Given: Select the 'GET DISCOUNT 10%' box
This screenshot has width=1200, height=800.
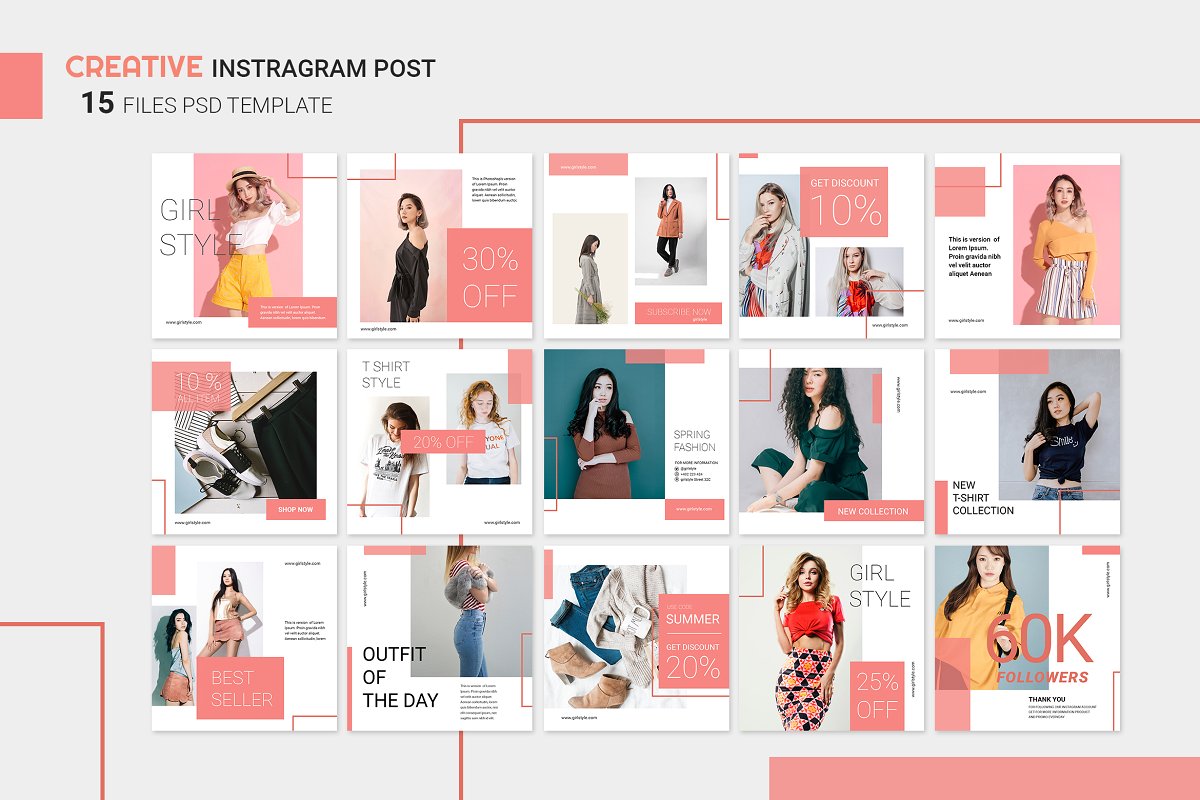Looking at the screenshot, I should 844,202.
